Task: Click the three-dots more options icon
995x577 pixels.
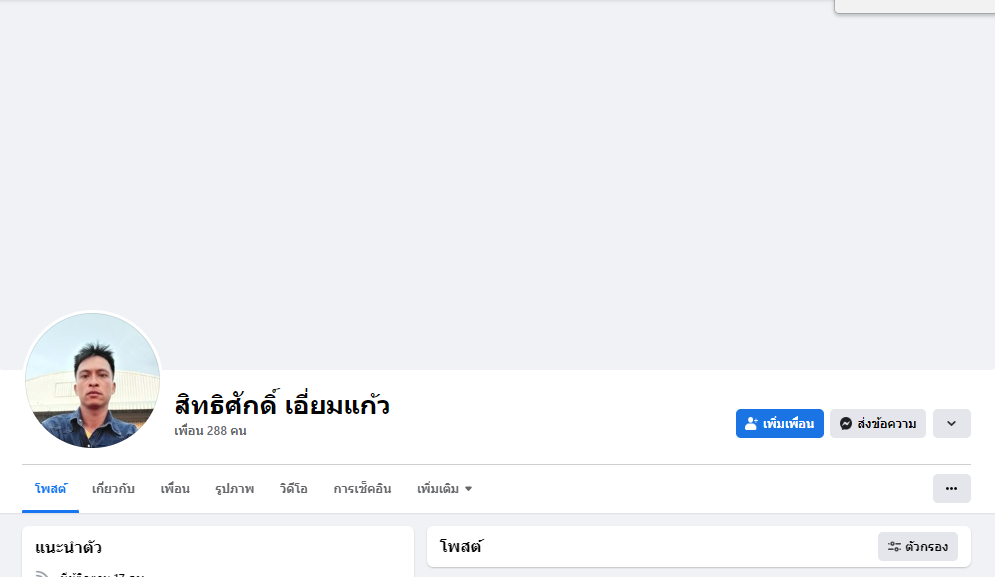Action: pyautogui.click(x=951, y=489)
